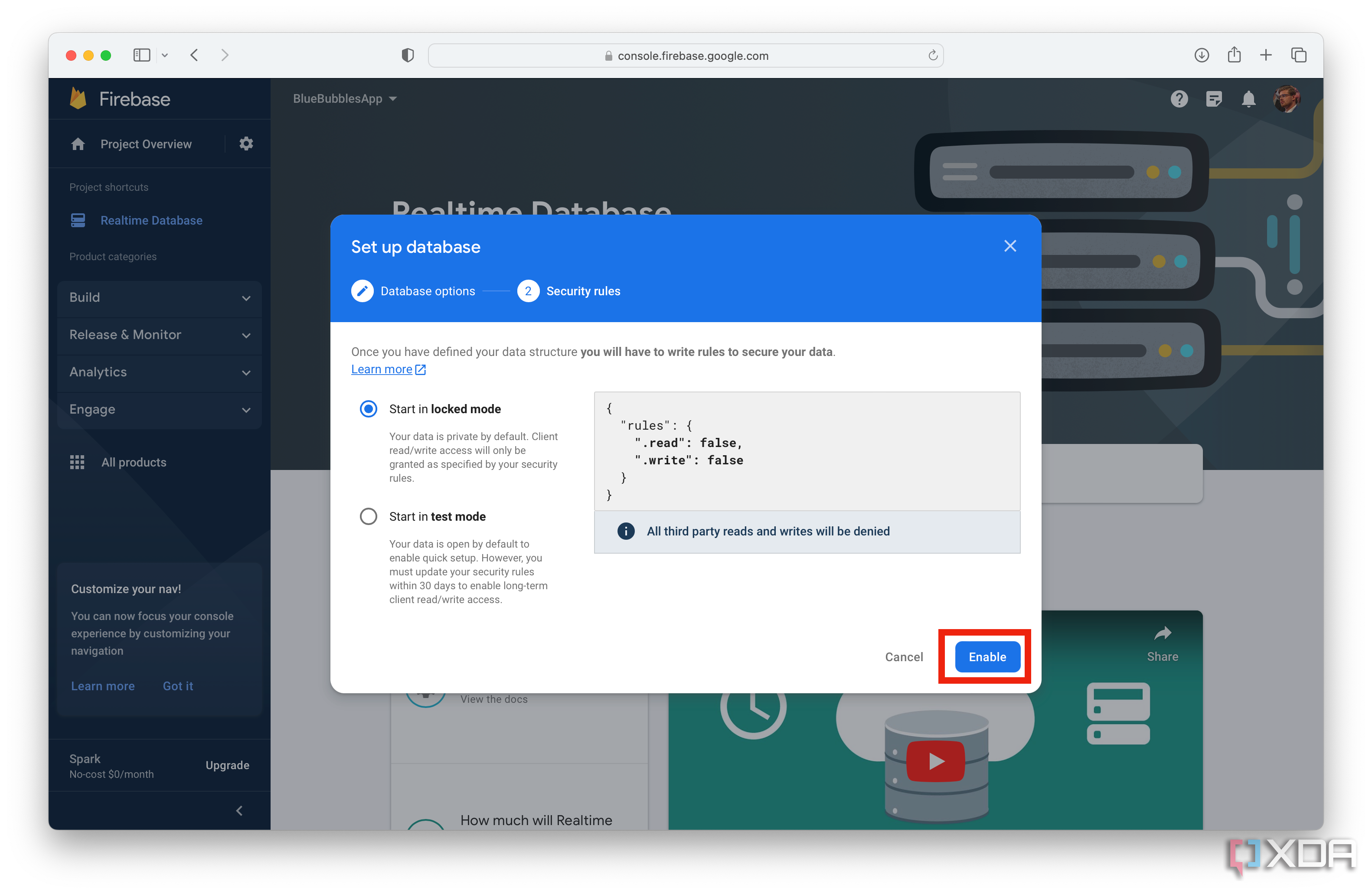This screenshot has height=894, width=1372.
Task: Open Realtime Database from project shortcuts
Action: click(151, 220)
